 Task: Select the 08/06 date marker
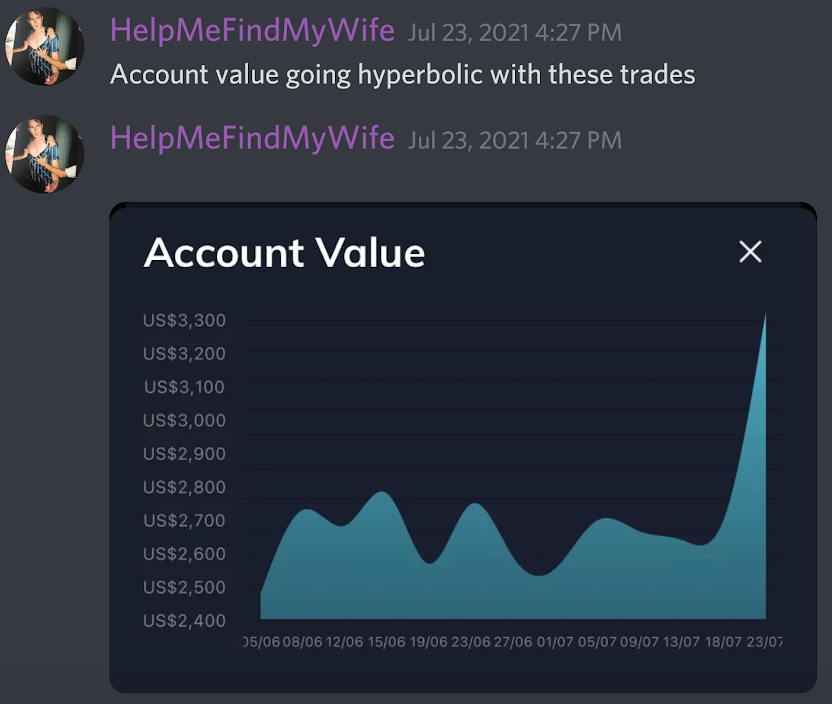(302, 642)
